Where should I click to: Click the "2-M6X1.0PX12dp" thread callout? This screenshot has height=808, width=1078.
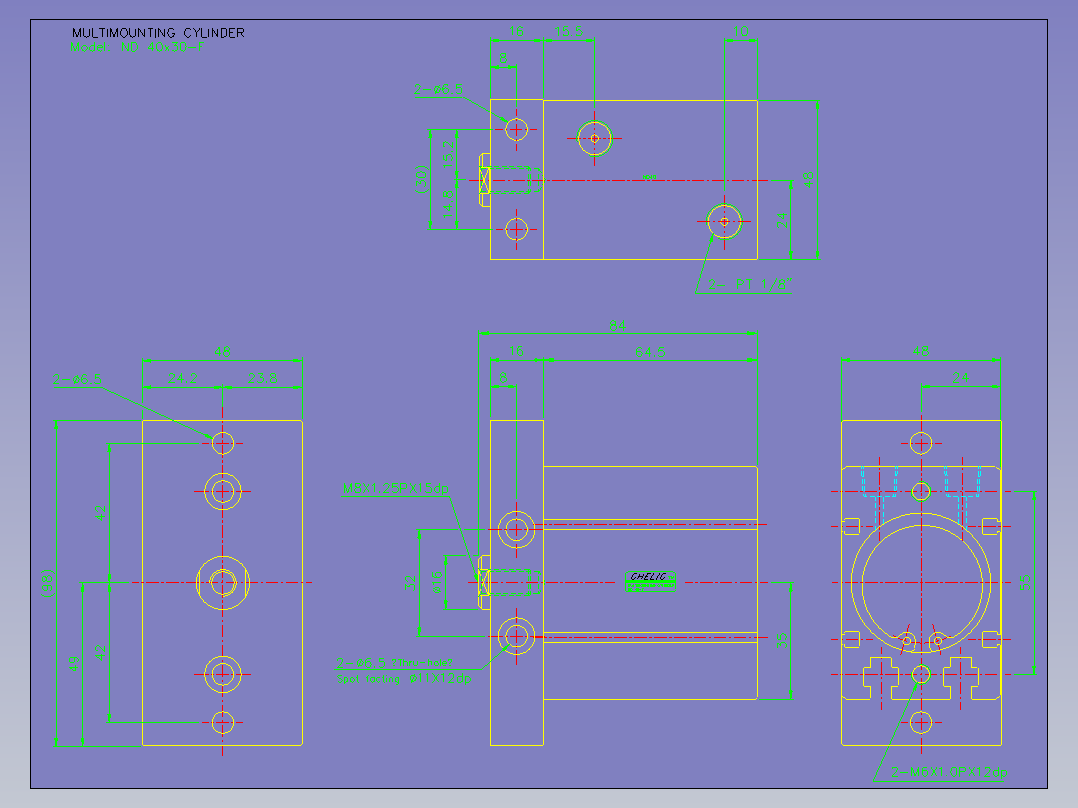pos(949,772)
